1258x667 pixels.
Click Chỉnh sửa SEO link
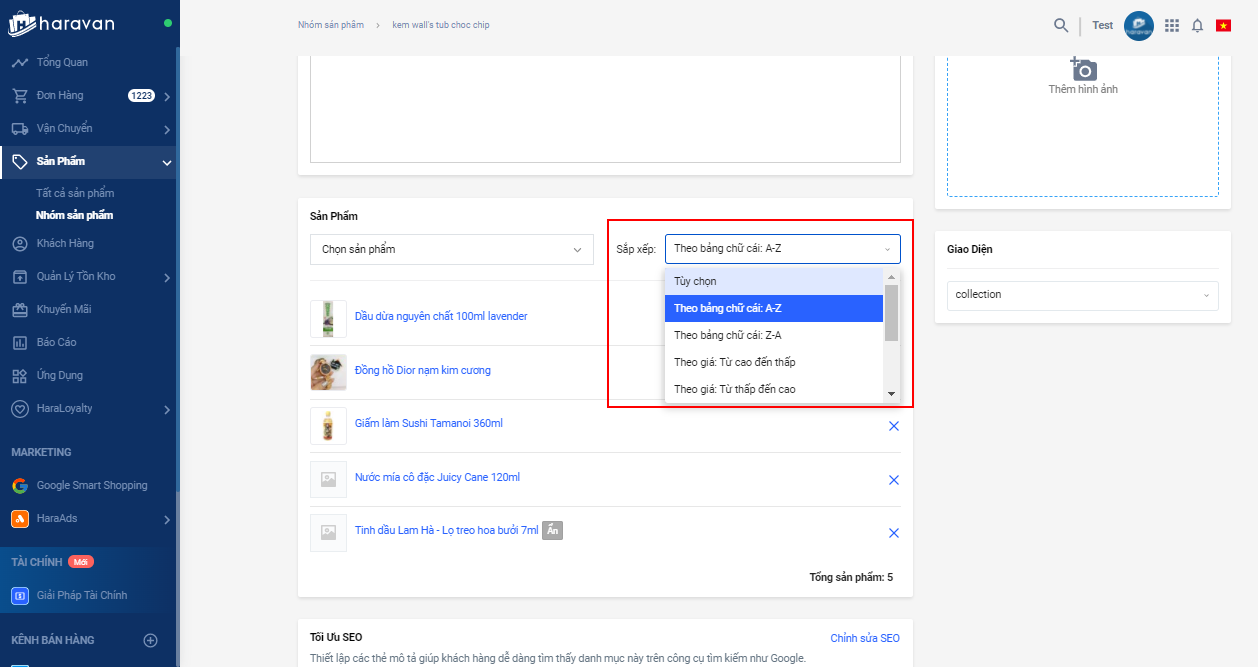(865, 638)
